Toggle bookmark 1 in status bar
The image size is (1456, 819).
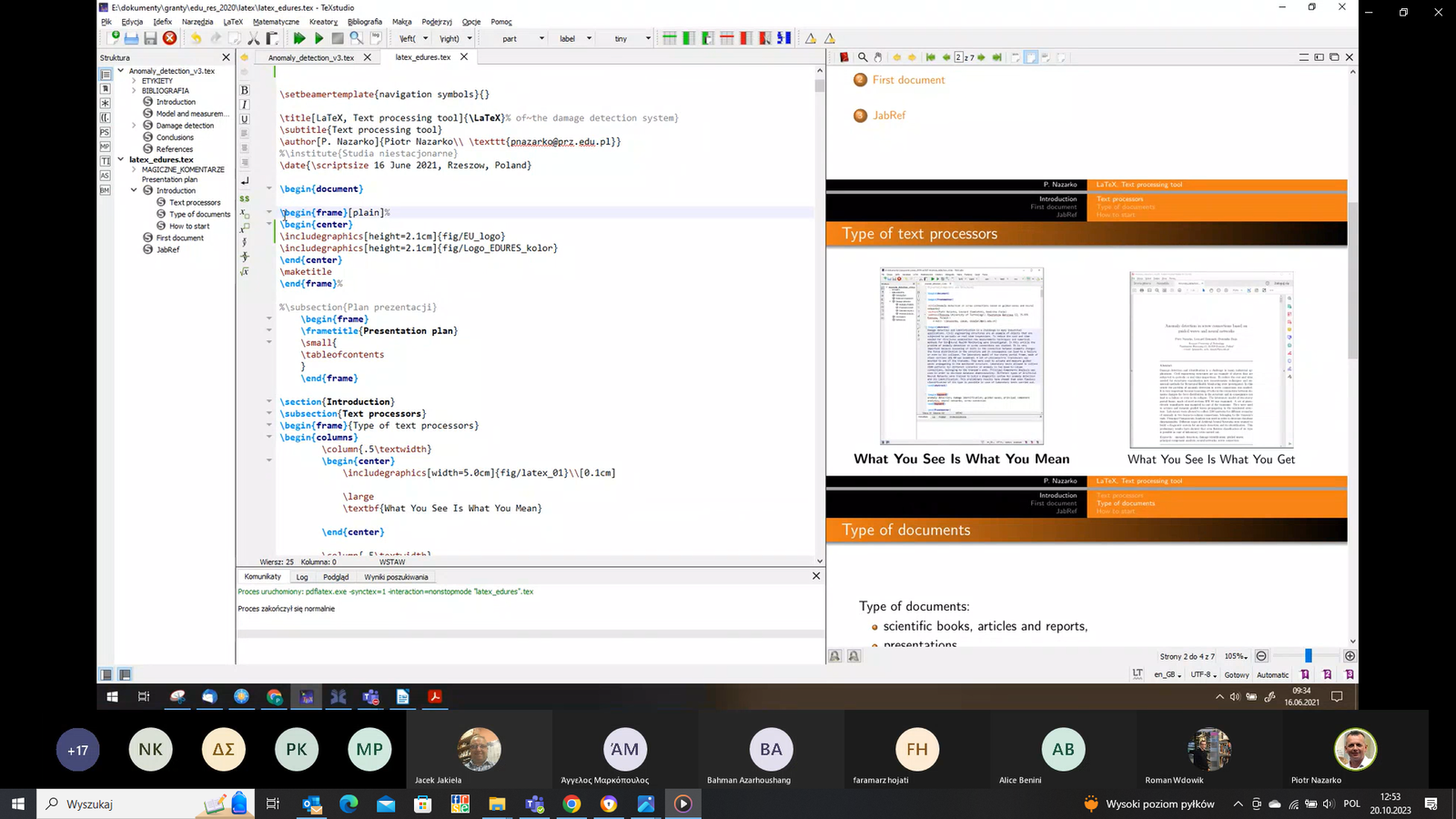[x=1305, y=674]
